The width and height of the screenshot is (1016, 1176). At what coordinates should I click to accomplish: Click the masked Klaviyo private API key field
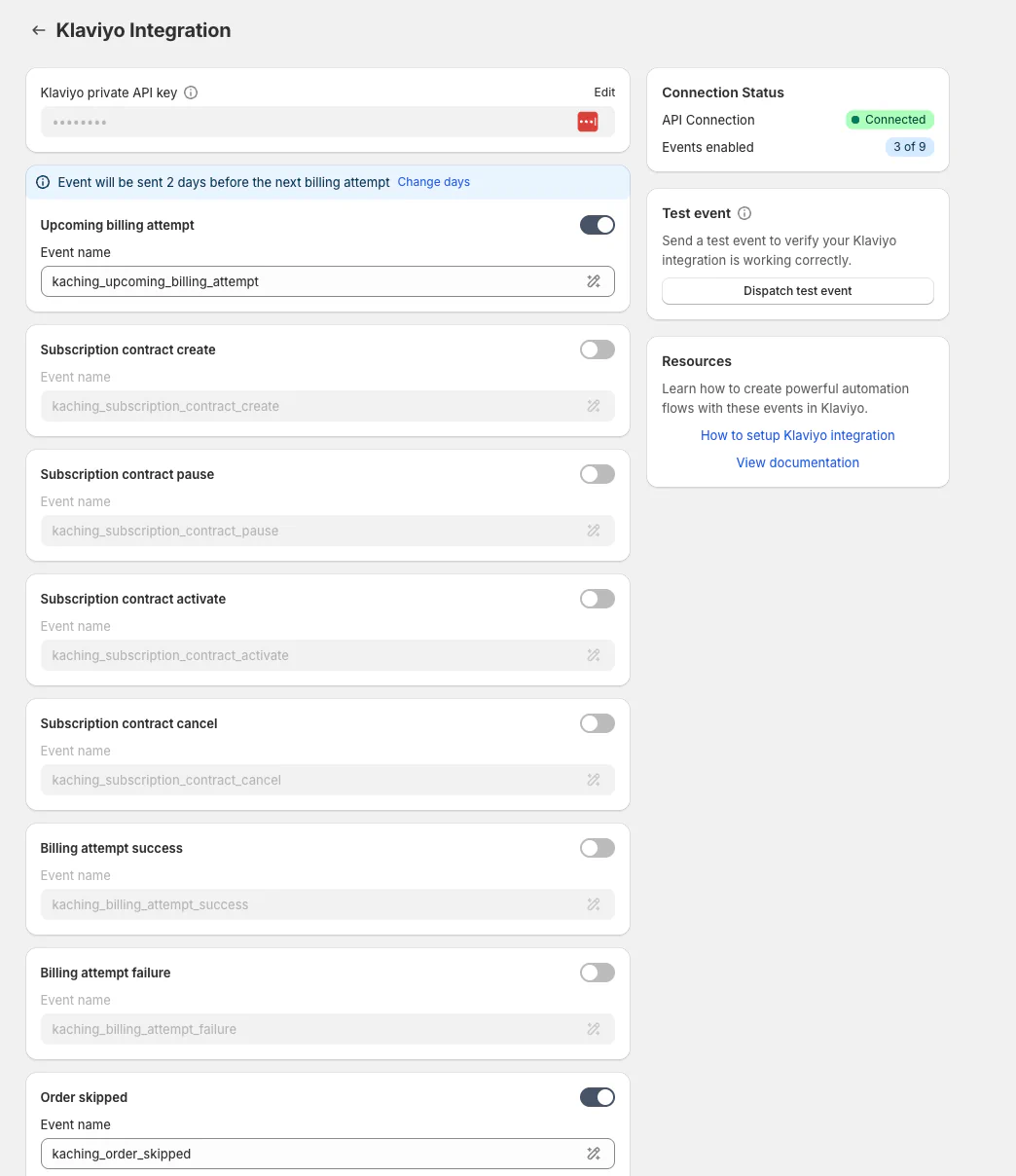[328, 122]
